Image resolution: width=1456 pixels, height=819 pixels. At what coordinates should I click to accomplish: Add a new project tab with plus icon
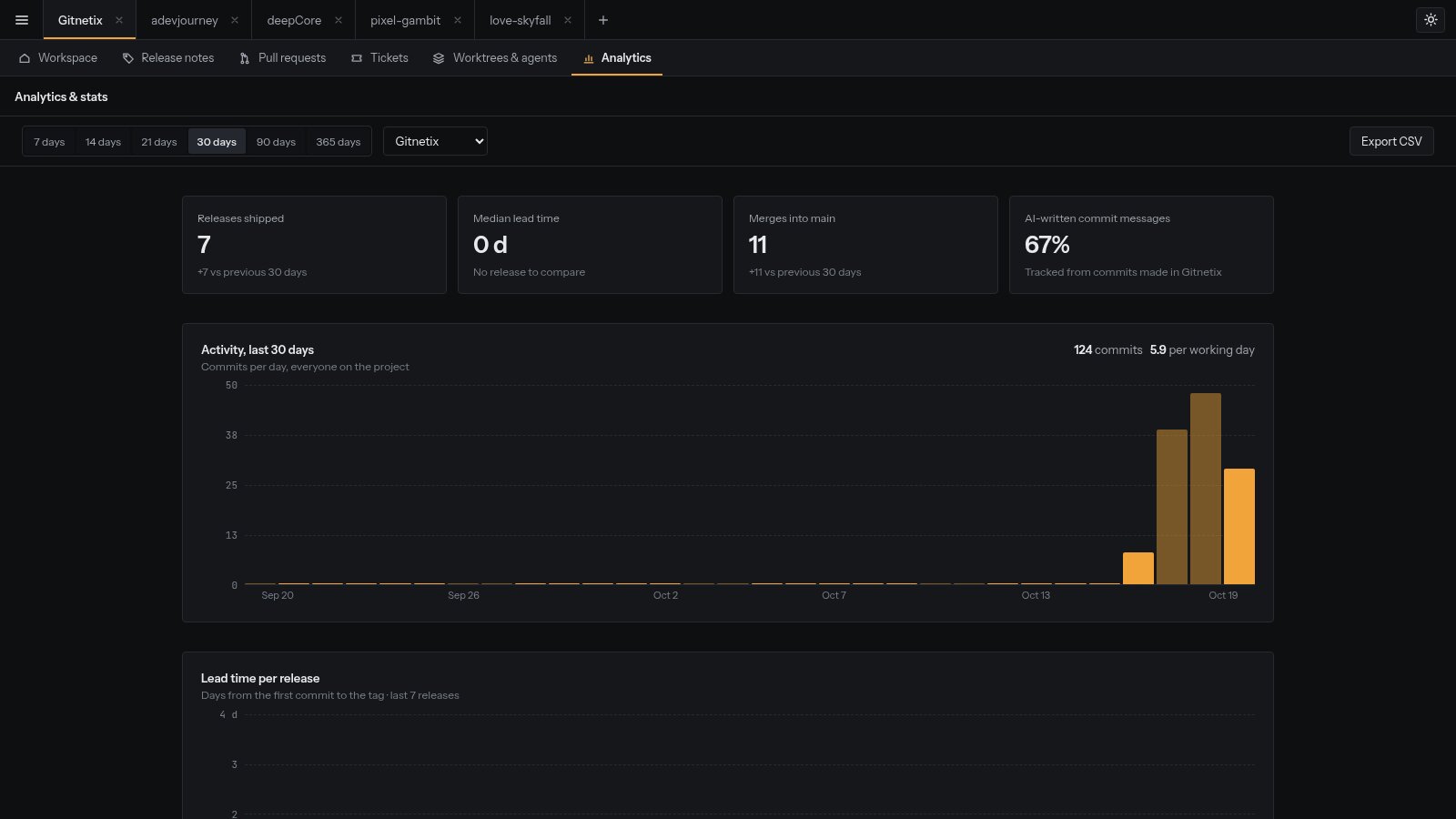602,20
